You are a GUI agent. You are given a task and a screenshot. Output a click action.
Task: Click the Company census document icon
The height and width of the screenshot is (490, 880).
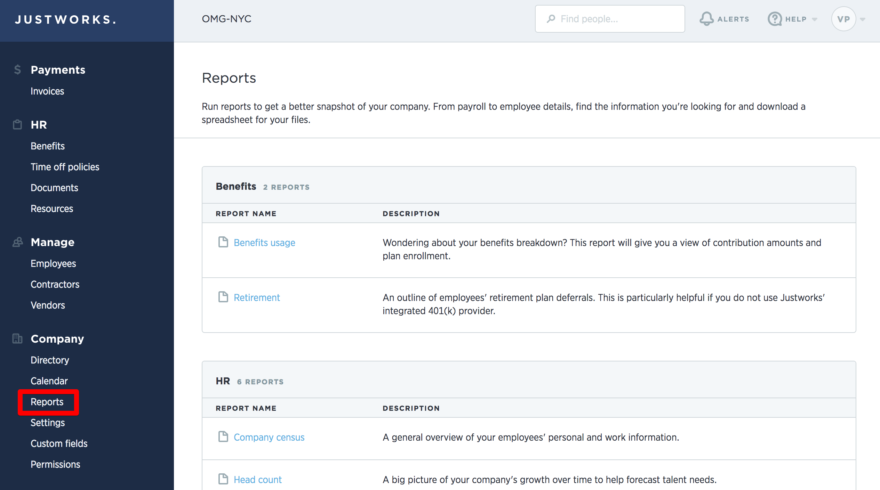click(x=223, y=437)
